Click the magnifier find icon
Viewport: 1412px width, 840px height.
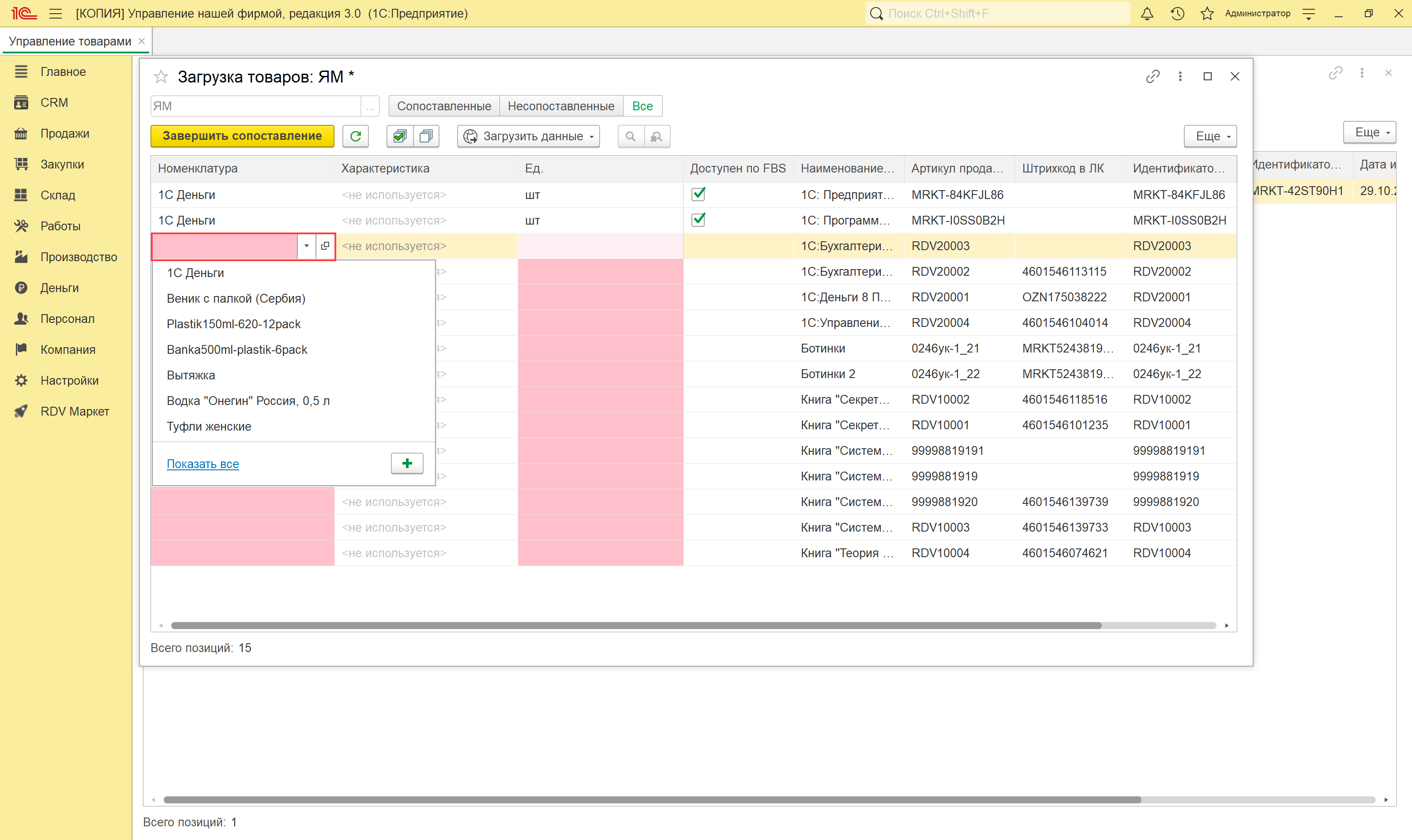click(x=631, y=136)
